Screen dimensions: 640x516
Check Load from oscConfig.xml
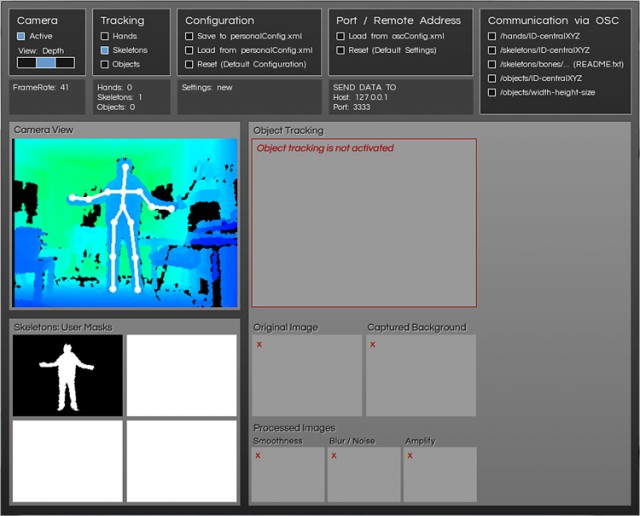click(x=341, y=36)
